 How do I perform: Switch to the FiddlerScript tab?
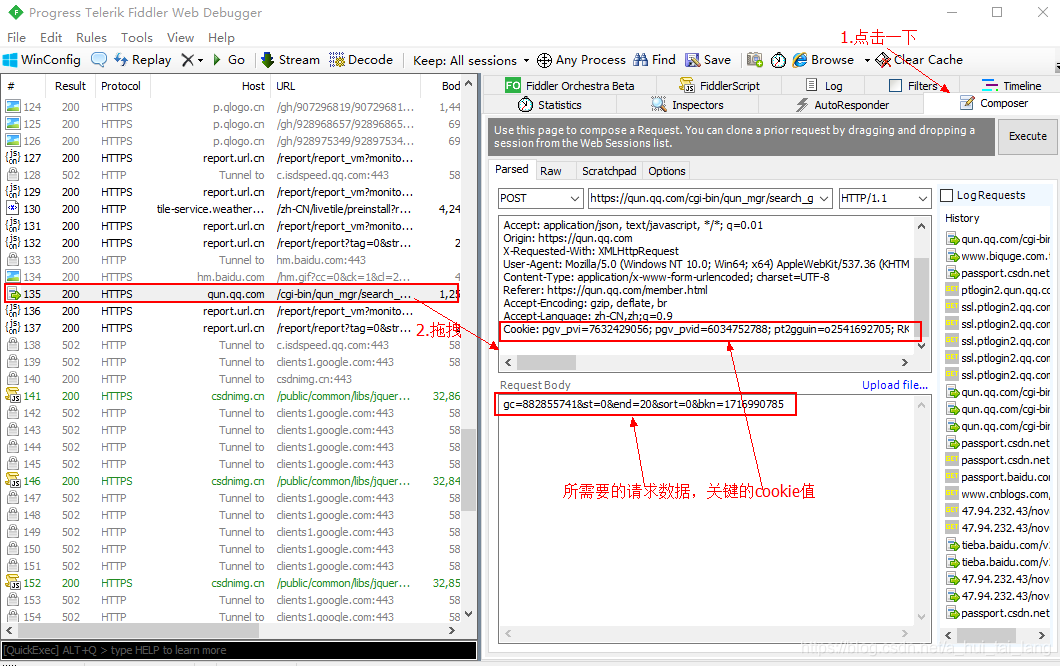tap(719, 86)
